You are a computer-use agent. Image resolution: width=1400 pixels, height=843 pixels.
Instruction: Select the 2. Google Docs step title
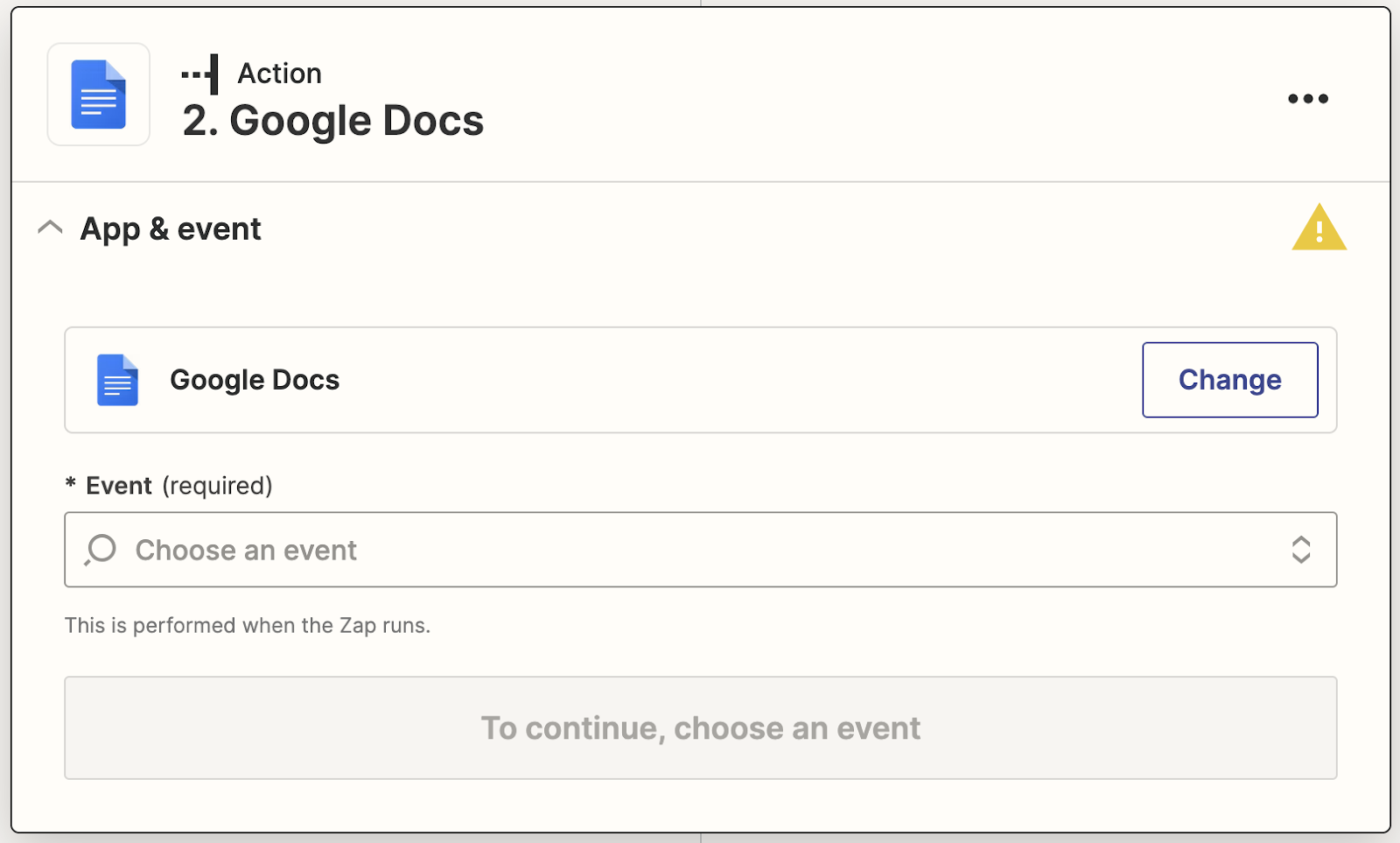pyautogui.click(x=332, y=121)
